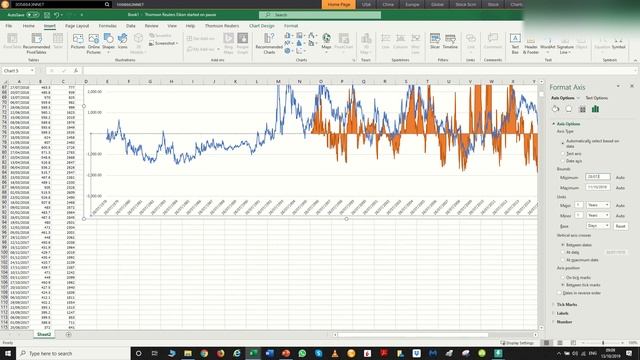Insert a Slicer filter
This screenshot has width=640, height=360.
pos(435,42)
